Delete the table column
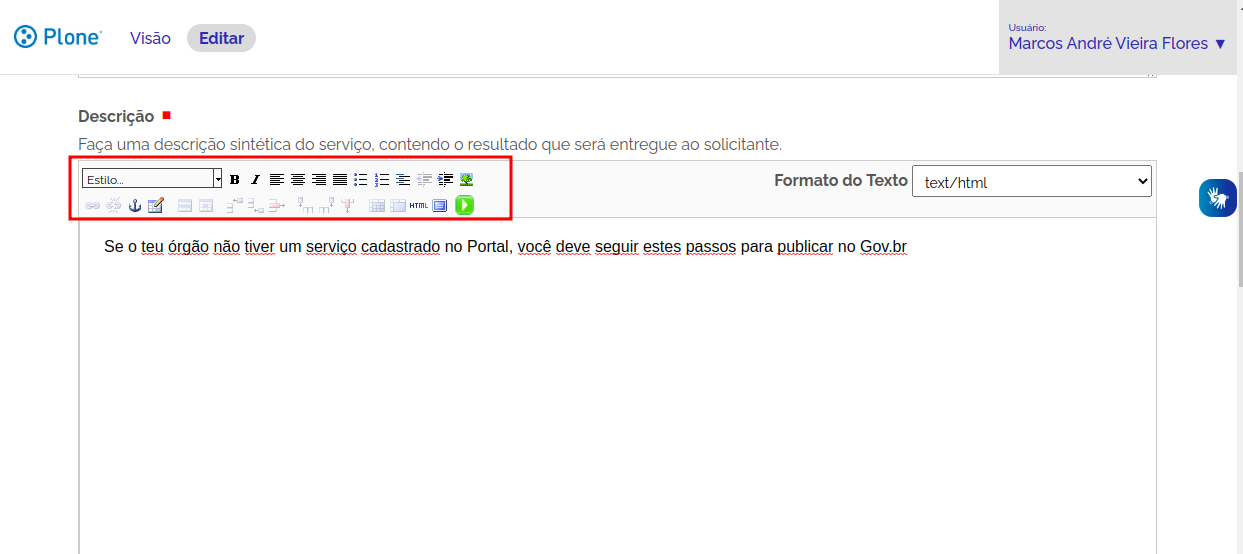 (x=348, y=205)
